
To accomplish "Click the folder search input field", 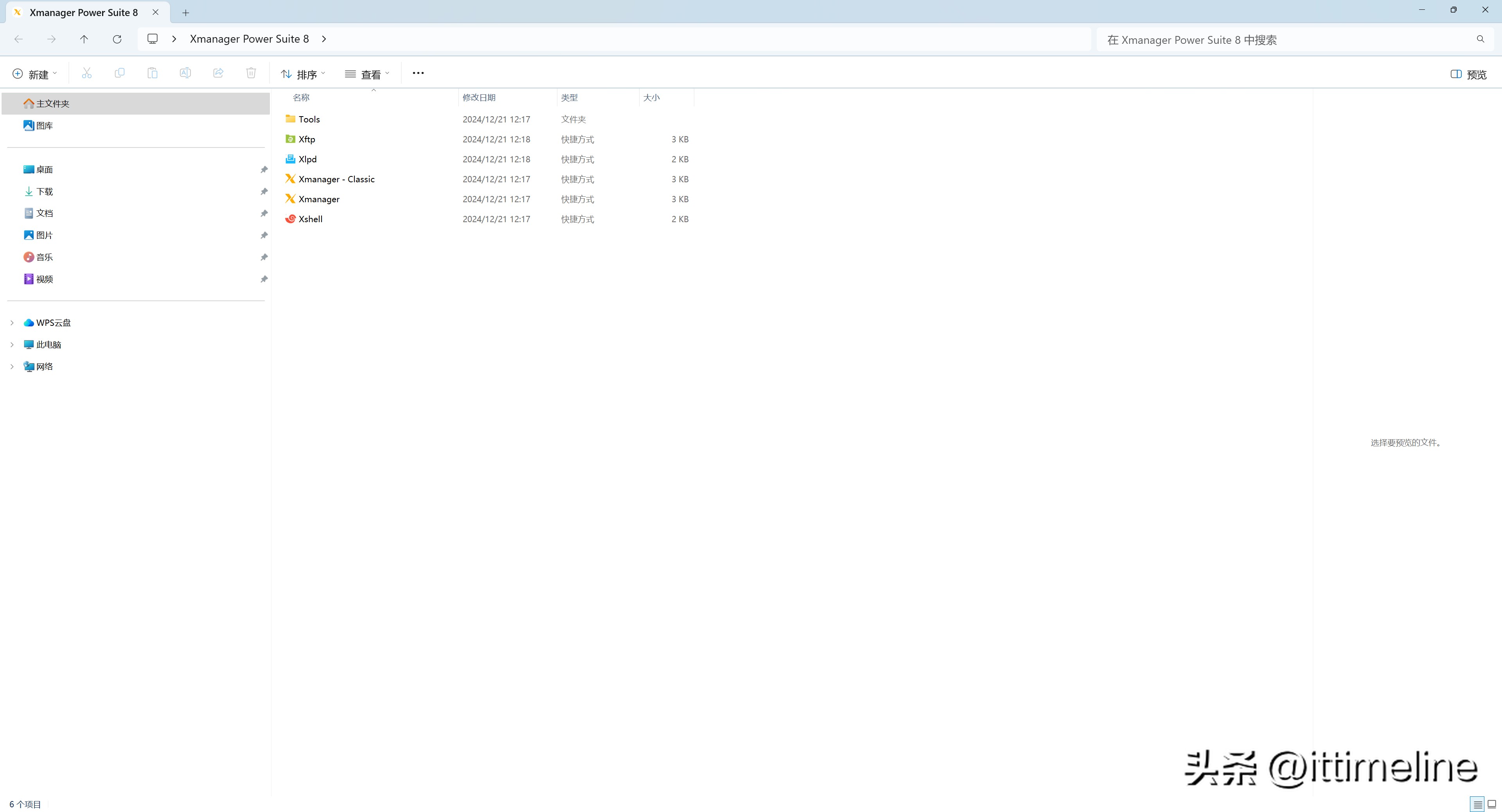I will click(1283, 40).
